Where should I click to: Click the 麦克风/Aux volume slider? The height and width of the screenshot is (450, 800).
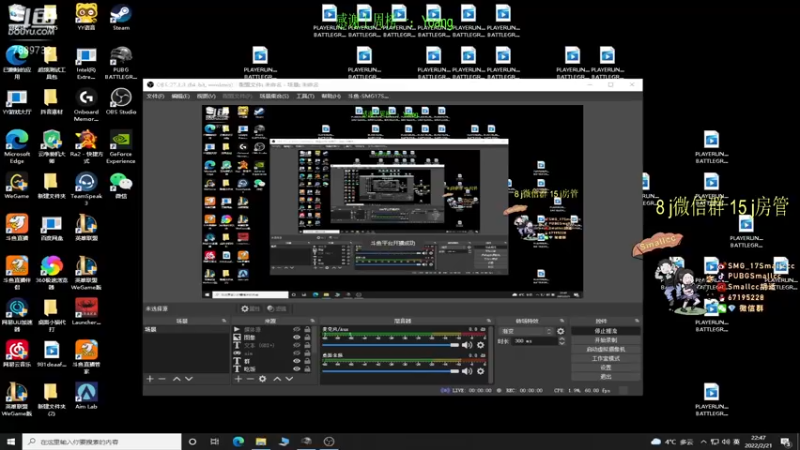pyautogui.click(x=391, y=345)
